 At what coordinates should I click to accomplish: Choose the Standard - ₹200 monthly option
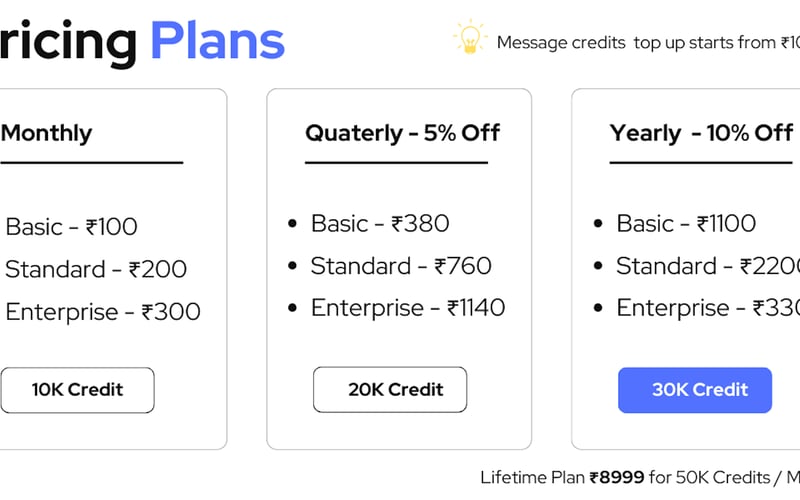pos(96,269)
